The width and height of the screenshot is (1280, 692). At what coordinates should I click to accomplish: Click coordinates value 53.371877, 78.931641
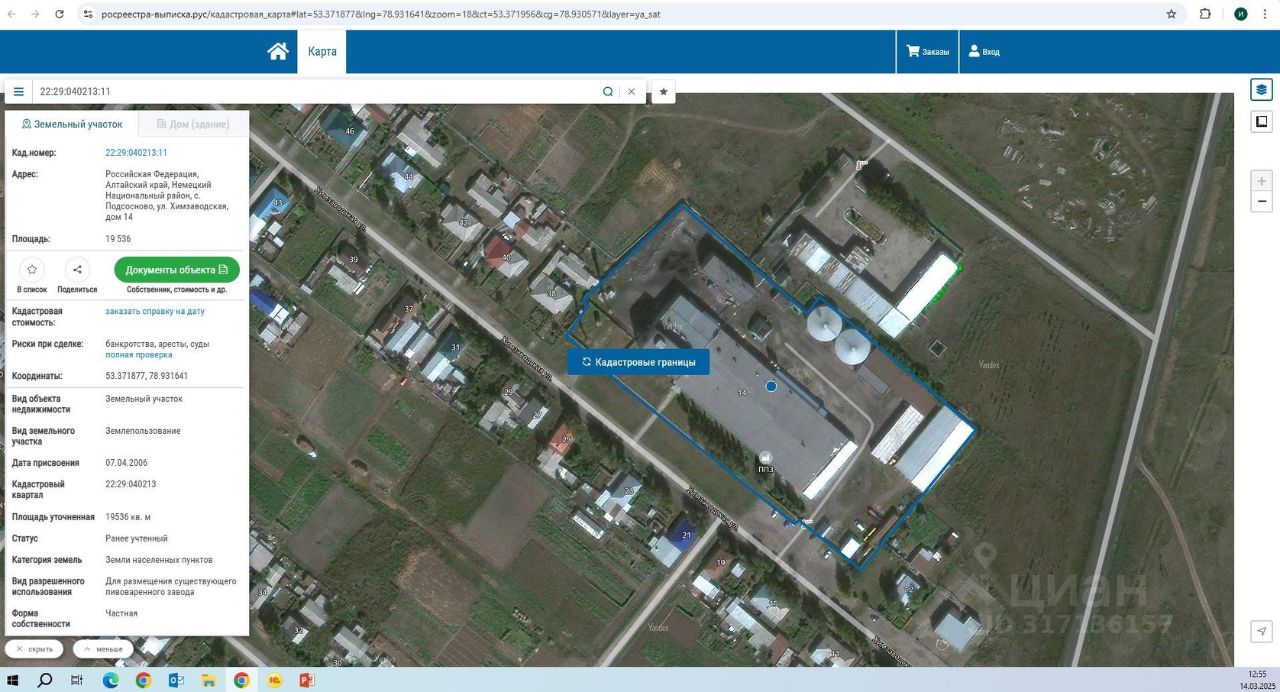(x=146, y=376)
